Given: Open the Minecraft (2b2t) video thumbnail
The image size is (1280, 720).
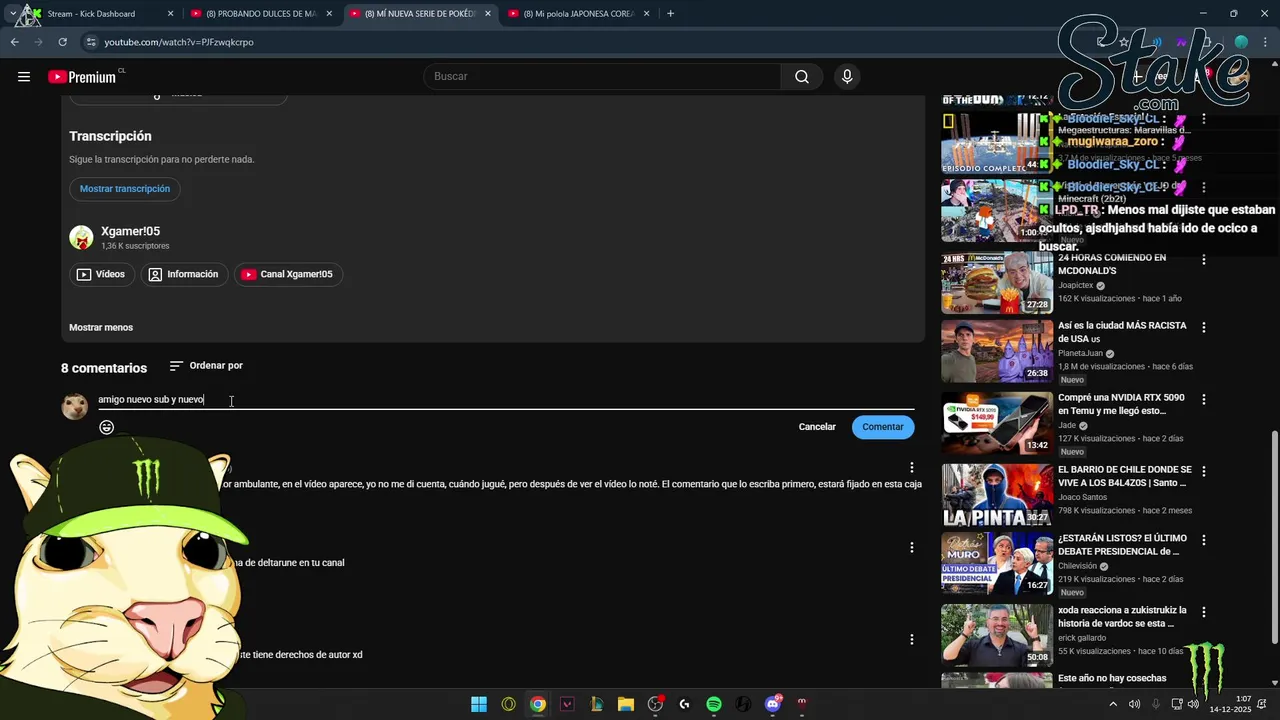Looking at the screenshot, I should 996,210.
